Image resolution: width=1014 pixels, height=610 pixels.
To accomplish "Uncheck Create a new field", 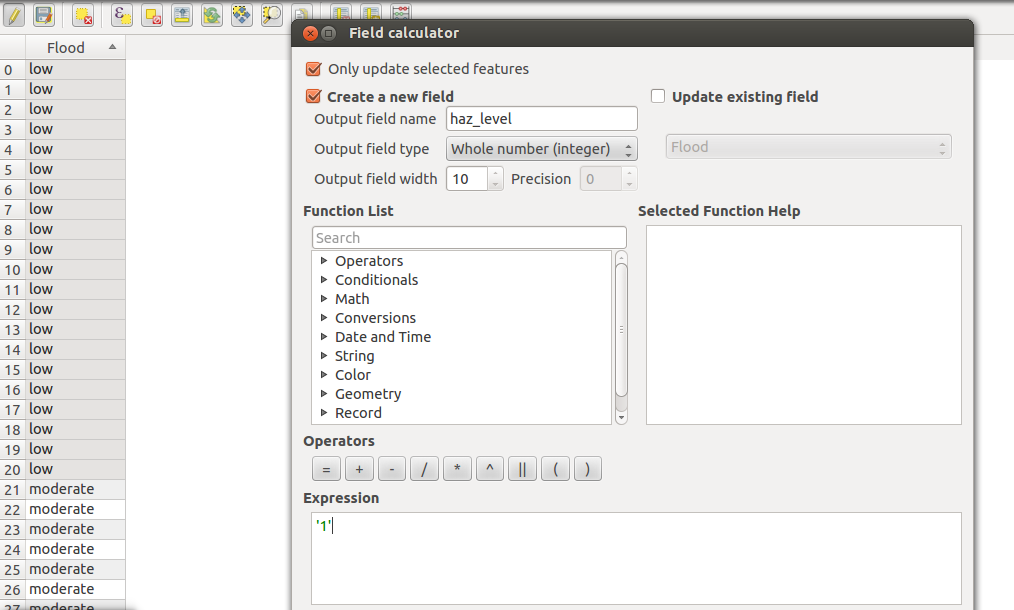I will (x=314, y=96).
